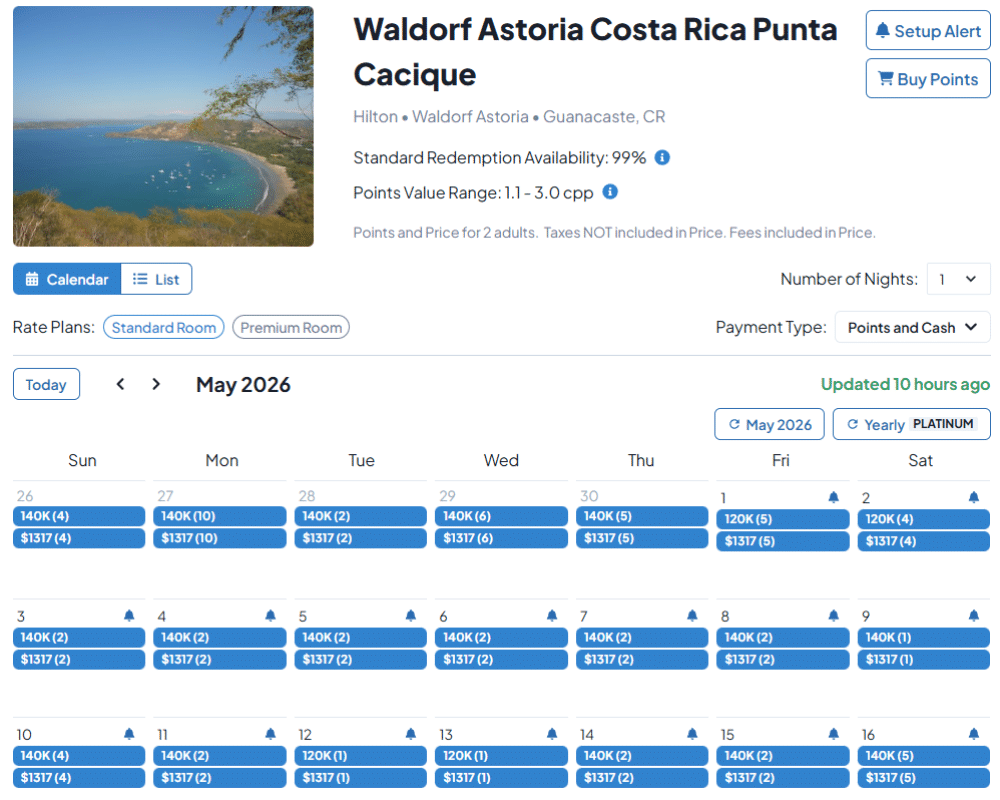
Task: Click the alert bell on May 1
Action: coord(834,497)
